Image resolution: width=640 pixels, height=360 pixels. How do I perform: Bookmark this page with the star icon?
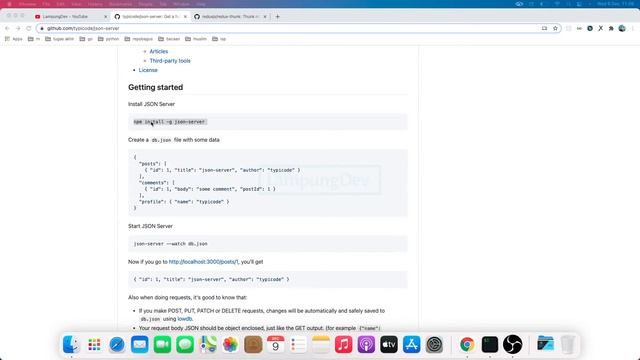(555, 28)
